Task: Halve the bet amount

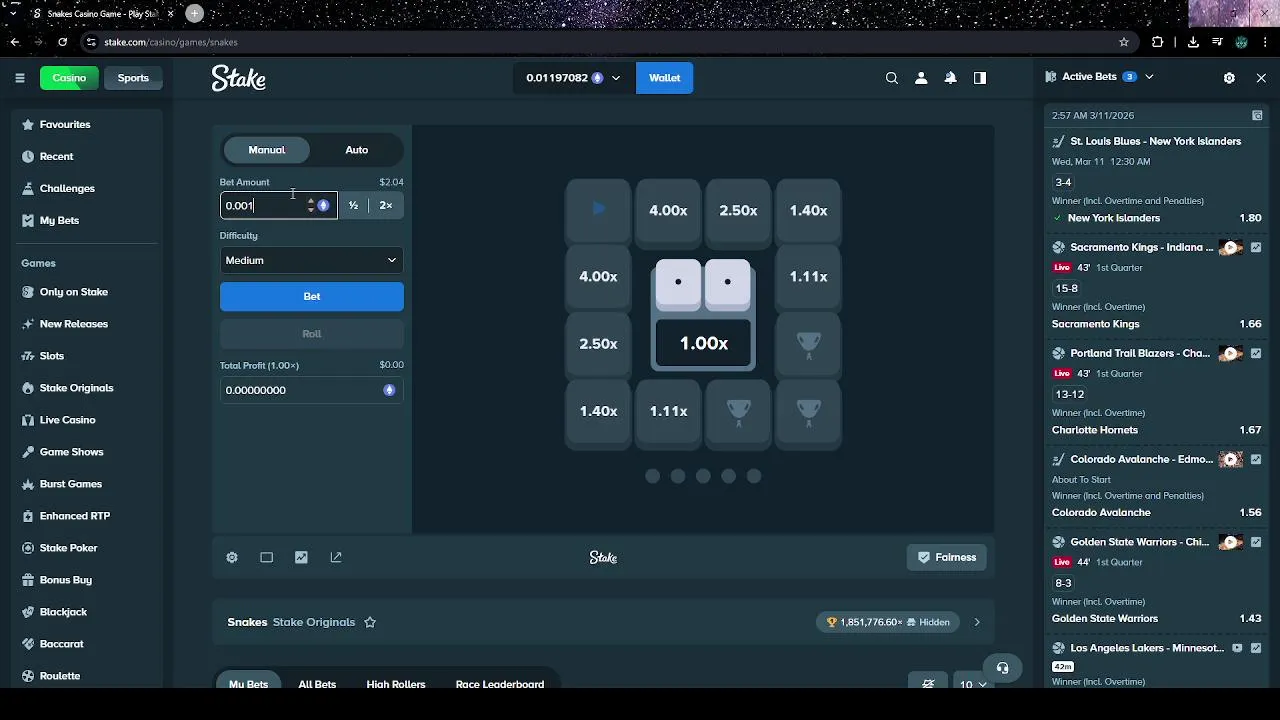Action: tap(353, 205)
